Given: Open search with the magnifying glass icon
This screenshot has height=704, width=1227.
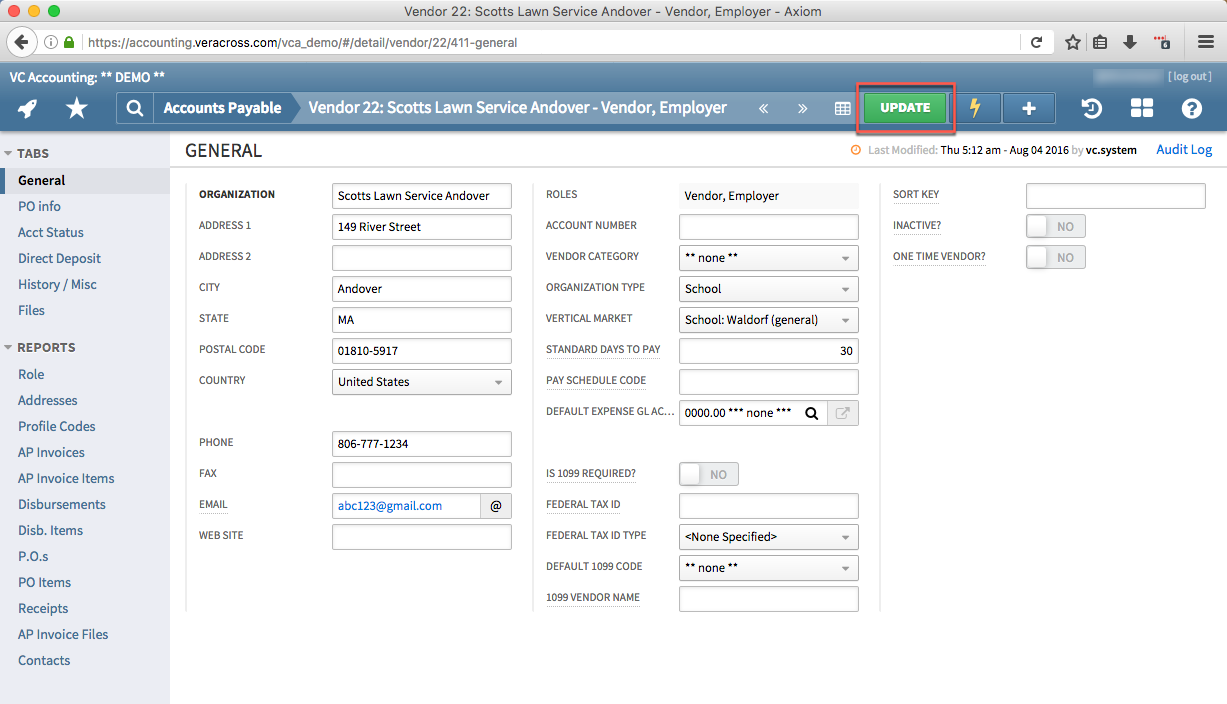Looking at the screenshot, I should (x=134, y=108).
